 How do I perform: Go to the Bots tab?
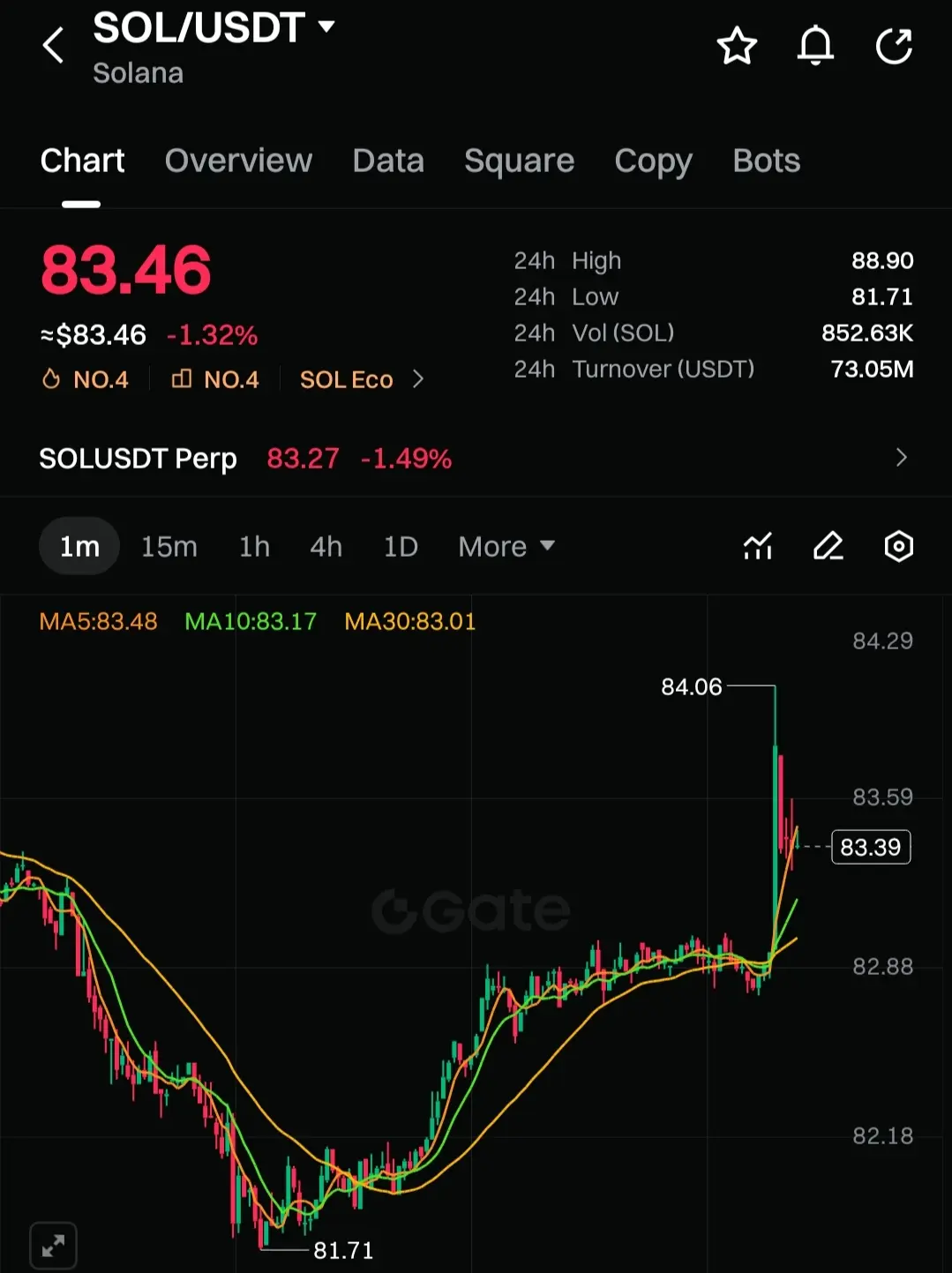pos(766,161)
